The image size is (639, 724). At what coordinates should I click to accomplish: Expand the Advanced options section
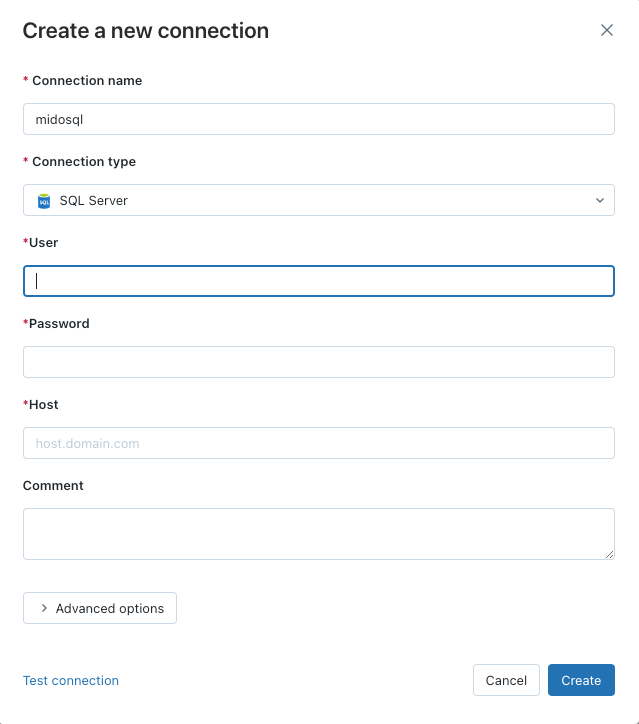click(100, 608)
